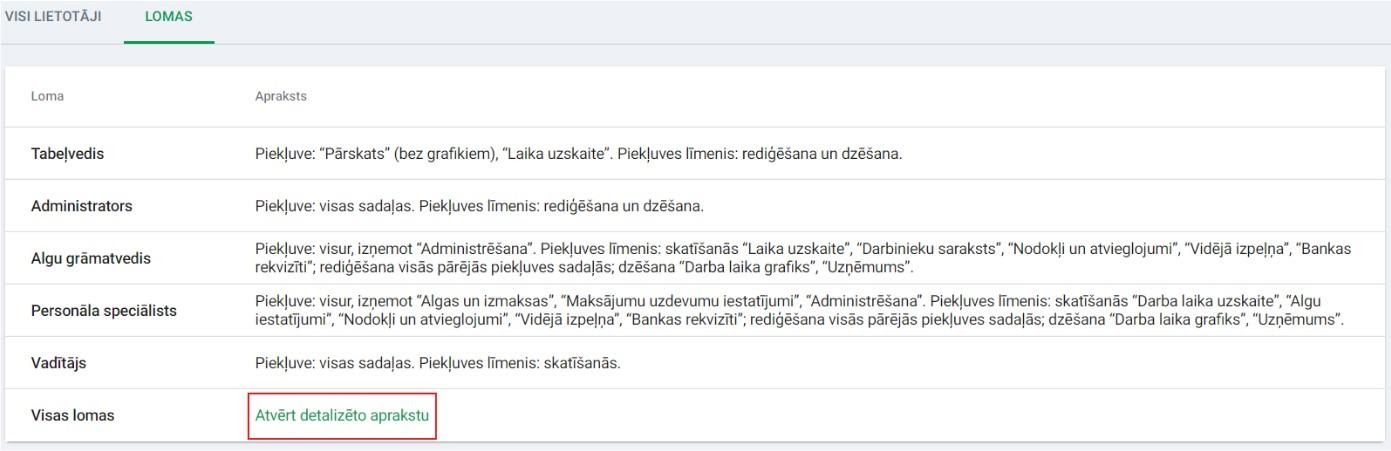Click the Vadītājs description ending with skatīšanās
Viewport: 1391px width, 451px height.
(438, 362)
